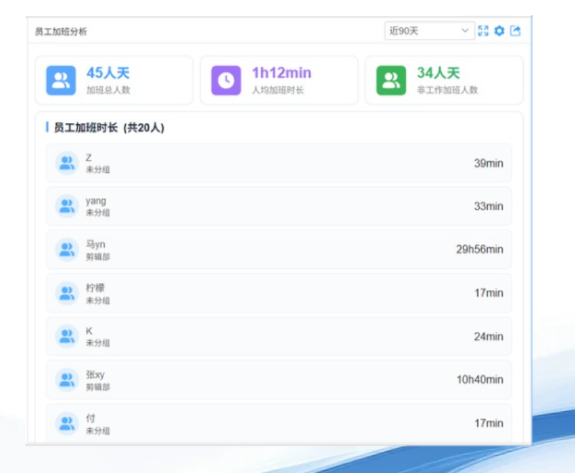
Task: Open employee Z's overtime row
Action: [279, 163]
